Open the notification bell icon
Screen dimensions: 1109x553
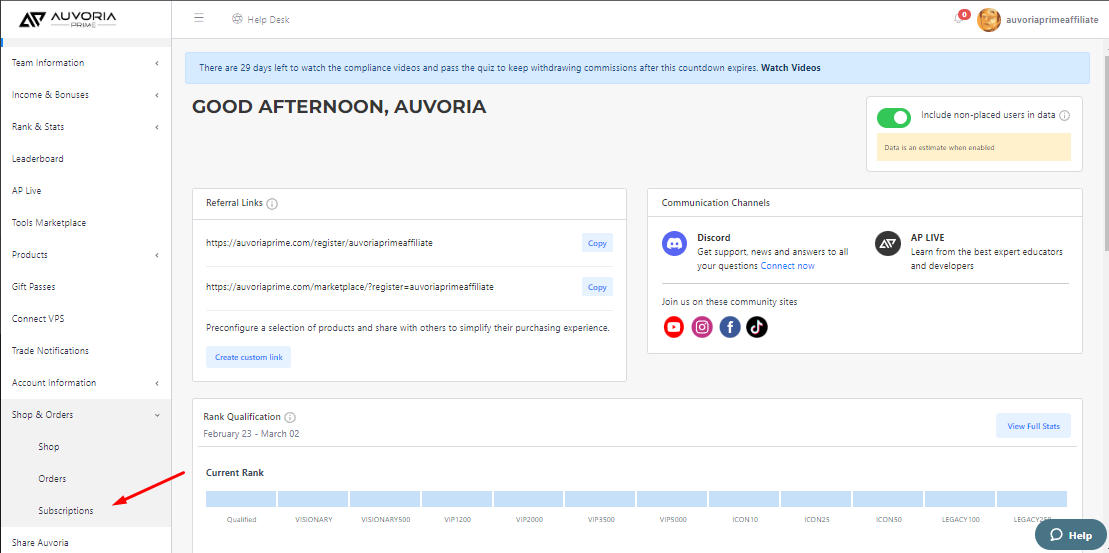[x=959, y=18]
